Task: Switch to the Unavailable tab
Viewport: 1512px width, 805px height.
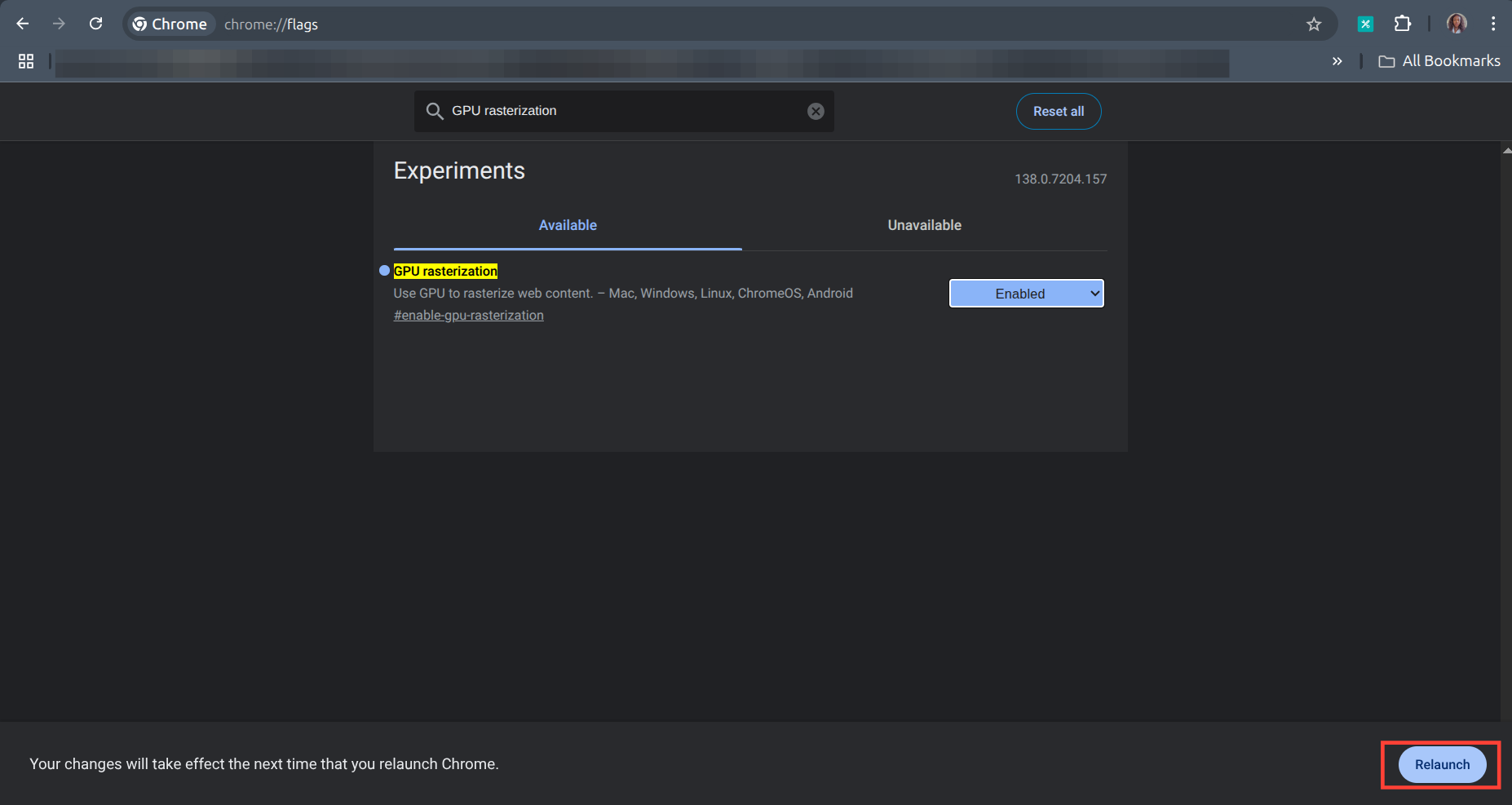Action: (x=924, y=225)
